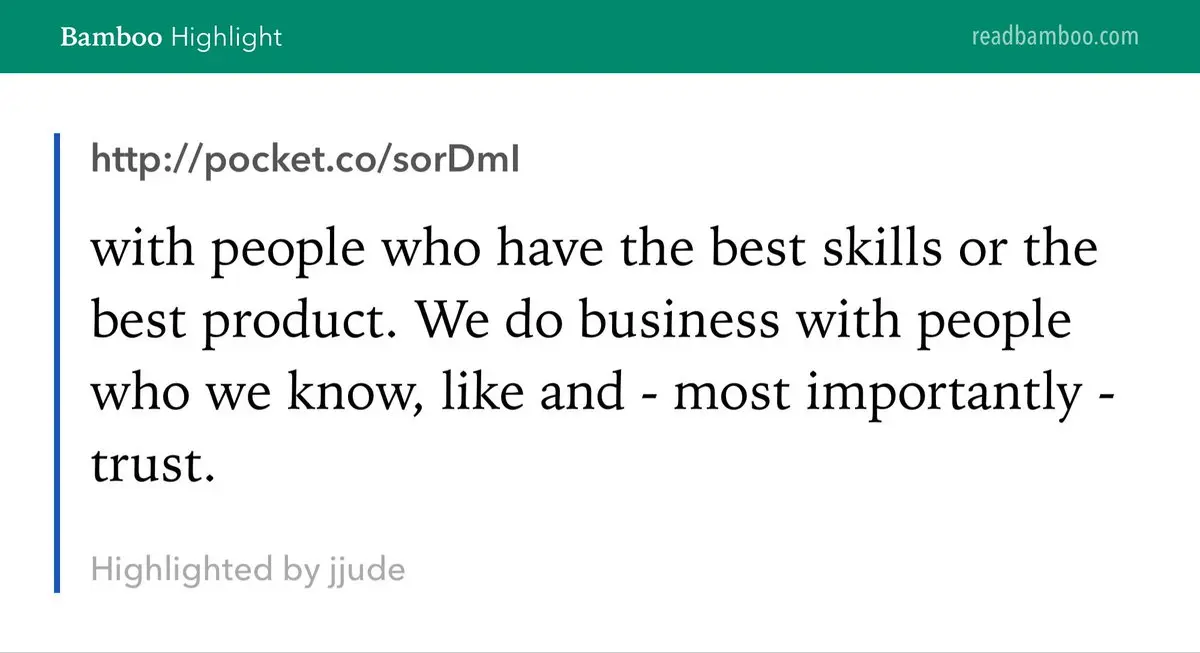1200x653 pixels.
Task: Click the word Highlighted in the attribution
Action: pyautogui.click(x=181, y=570)
